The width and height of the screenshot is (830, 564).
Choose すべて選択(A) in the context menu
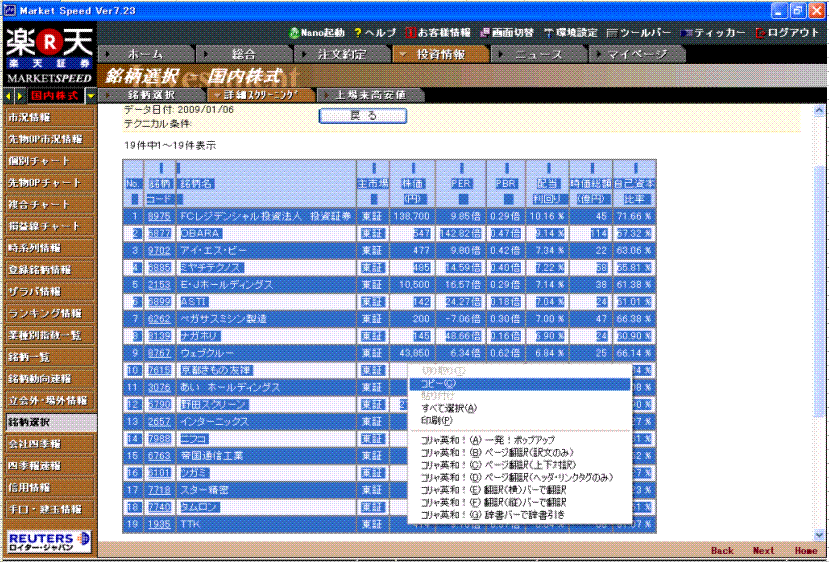click(519, 408)
